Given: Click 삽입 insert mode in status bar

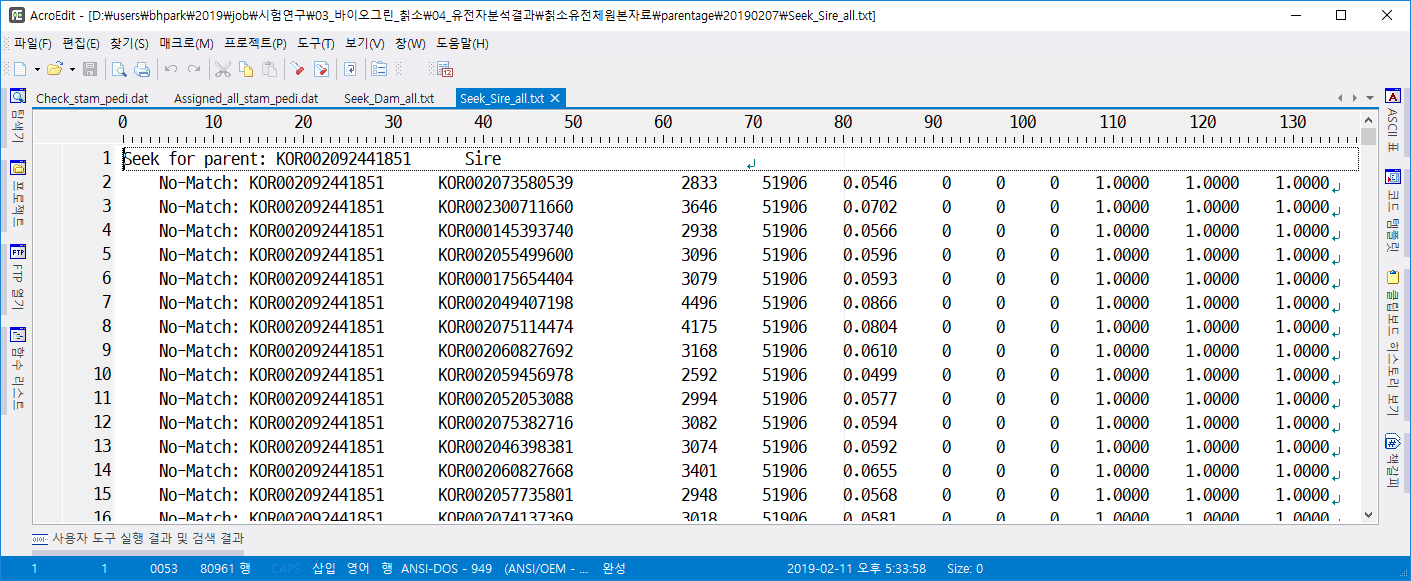Looking at the screenshot, I should point(324,568).
